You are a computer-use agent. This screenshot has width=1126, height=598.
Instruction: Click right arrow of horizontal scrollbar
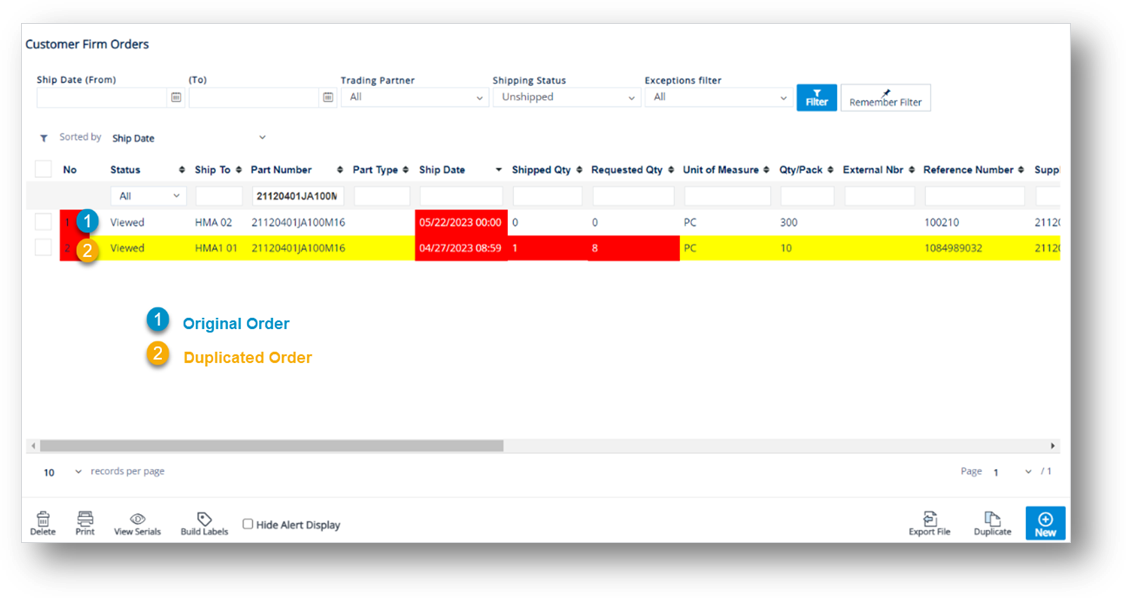pos(1053,446)
